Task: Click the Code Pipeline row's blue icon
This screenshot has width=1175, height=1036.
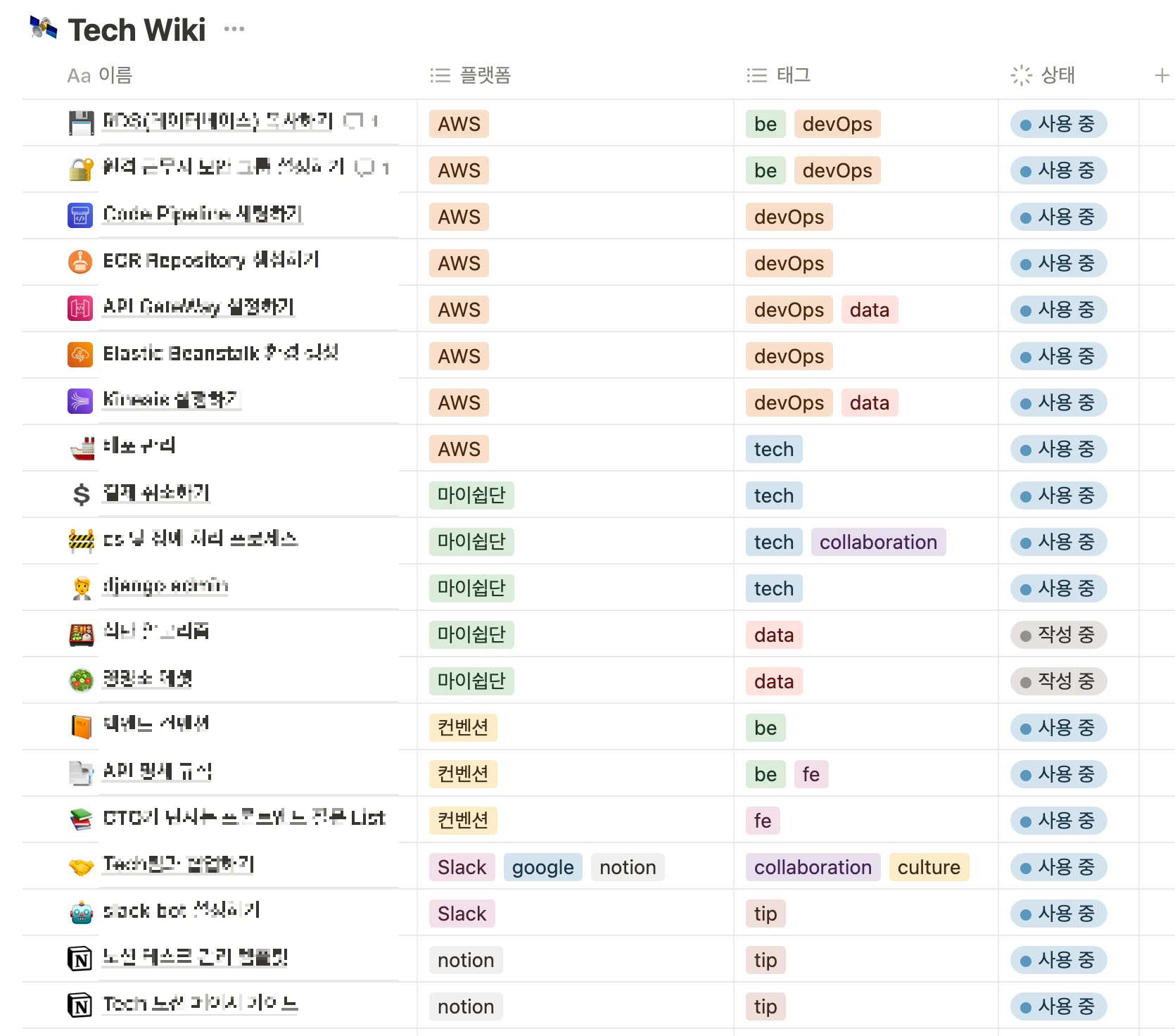Action: click(80, 215)
